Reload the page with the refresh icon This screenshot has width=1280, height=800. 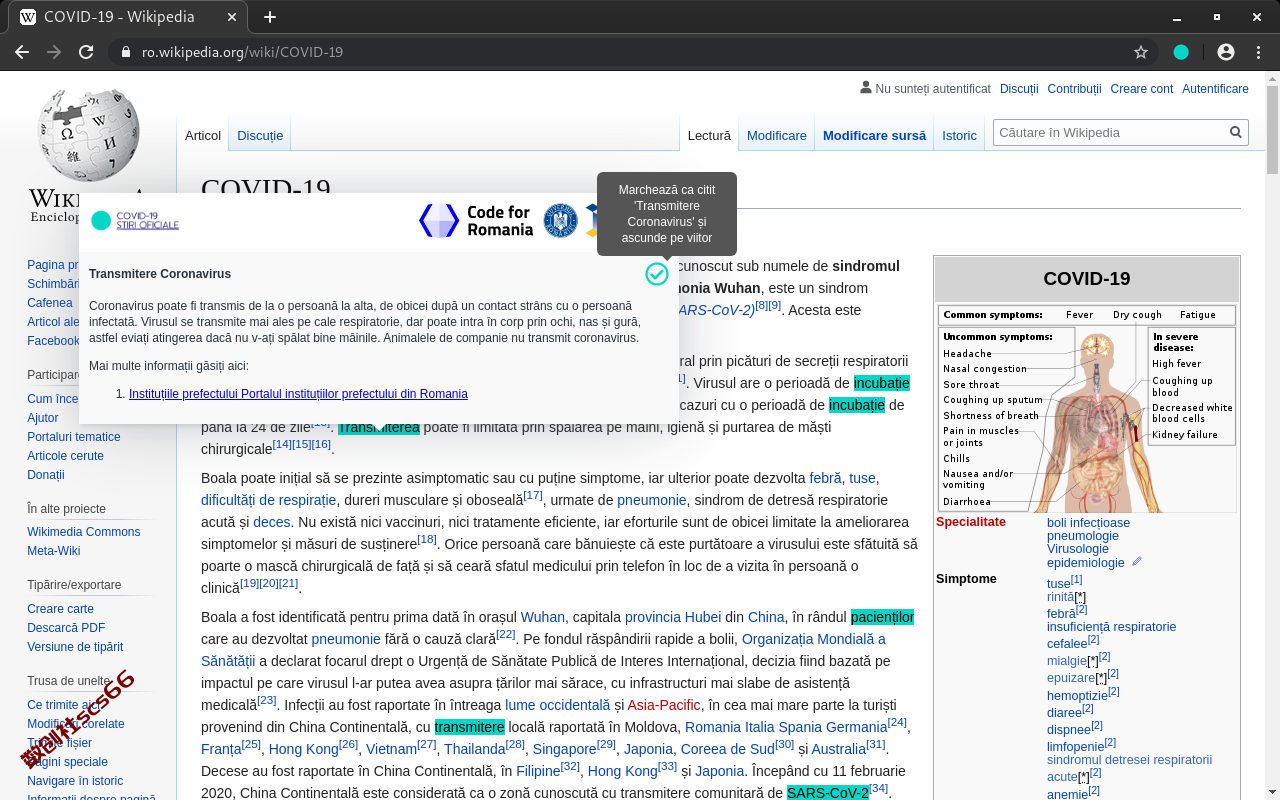(x=86, y=52)
